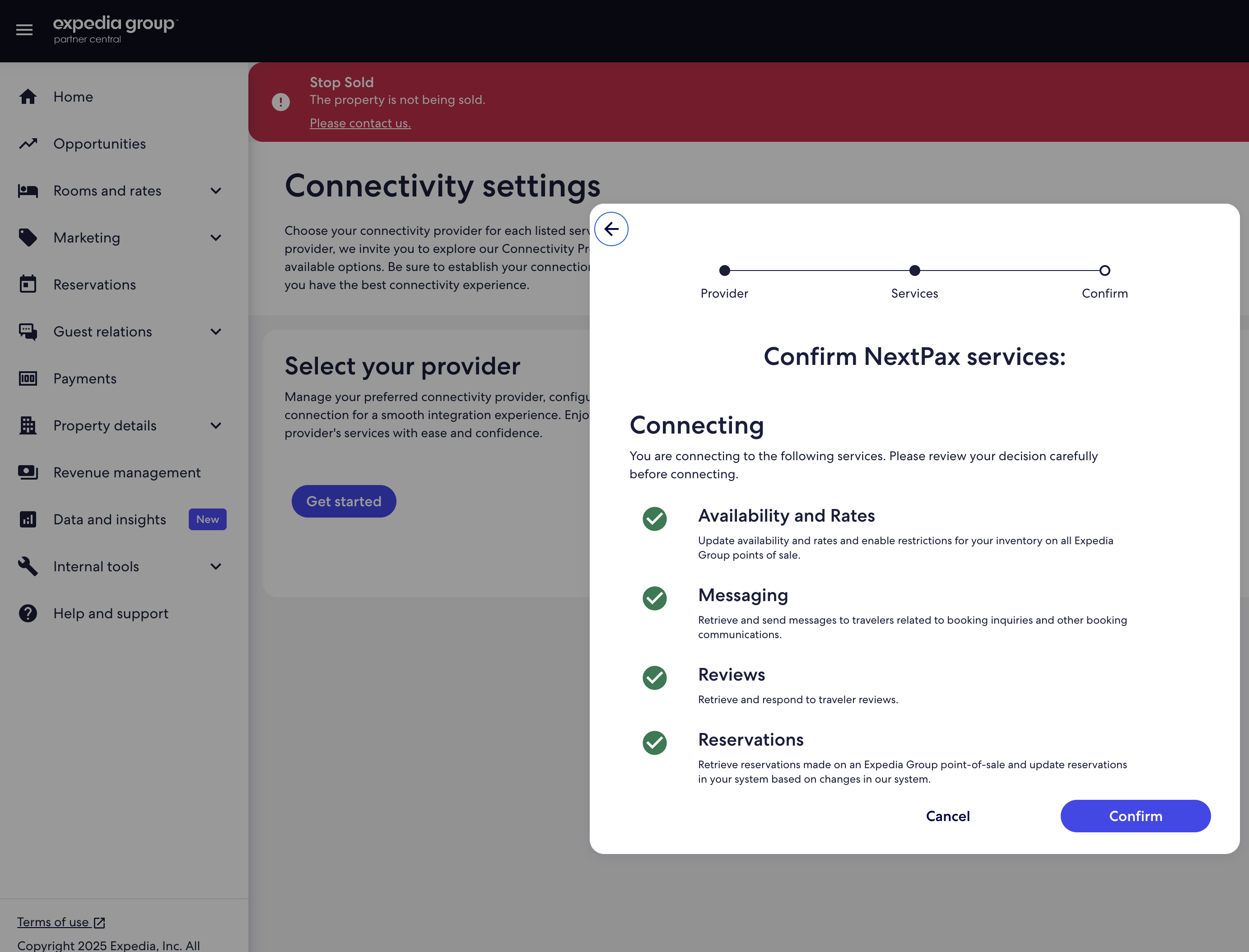1249x952 pixels.
Task: Open Property details menu item
Action: 105,425
